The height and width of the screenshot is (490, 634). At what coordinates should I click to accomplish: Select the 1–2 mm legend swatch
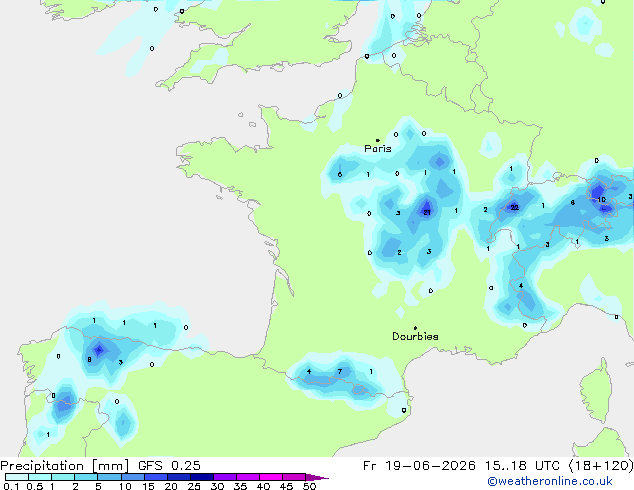63,477
